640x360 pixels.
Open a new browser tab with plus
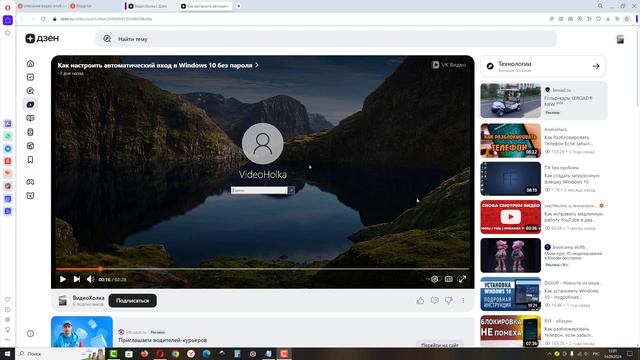pos(238,6)
